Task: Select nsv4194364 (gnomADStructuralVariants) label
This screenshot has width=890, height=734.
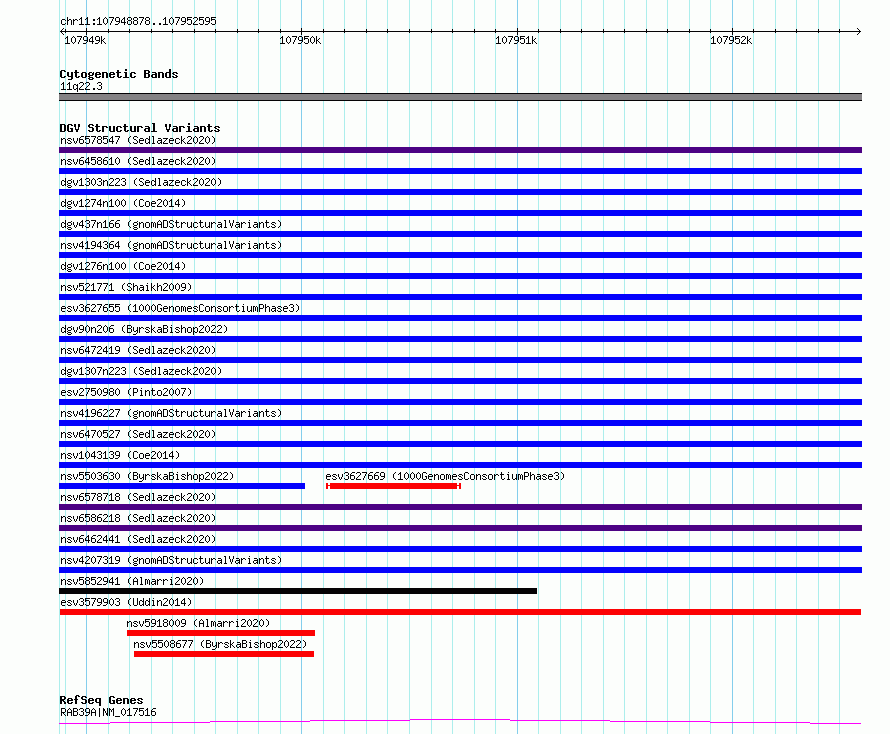Action: click(x=171, y=245)
